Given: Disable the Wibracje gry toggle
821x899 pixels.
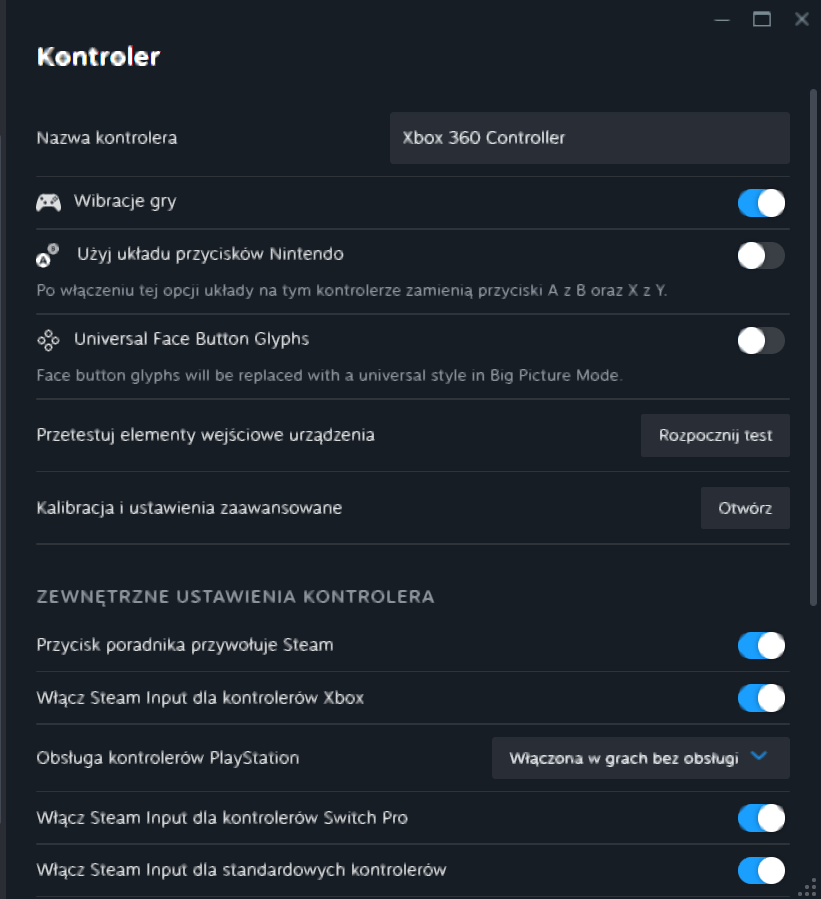Looking at the screenshot, I should point(761,203).
